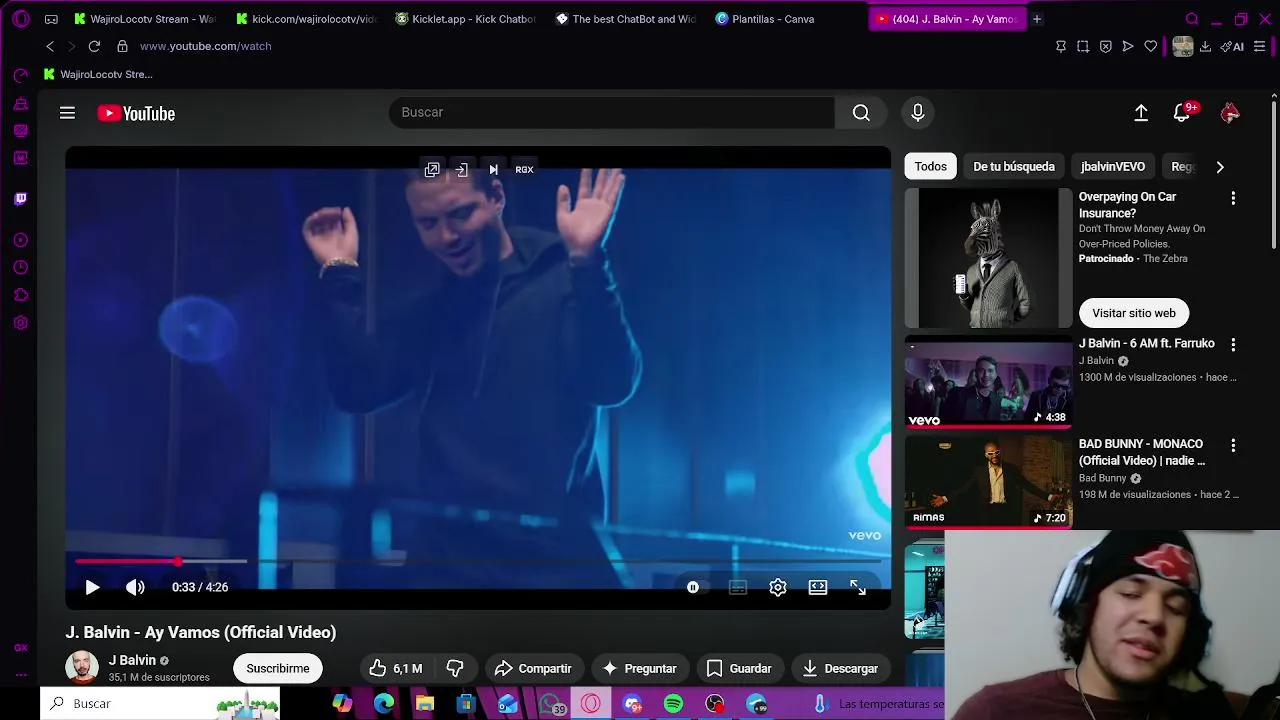Open a new browser tab
Screen dimensions: 1280x720
point(1037,19)
